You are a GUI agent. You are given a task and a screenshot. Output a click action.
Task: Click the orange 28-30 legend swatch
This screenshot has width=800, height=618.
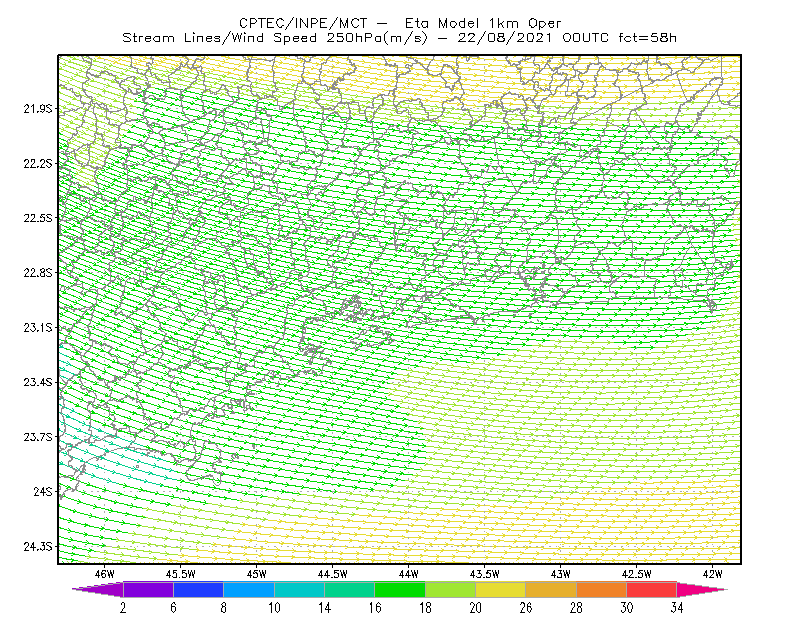[x=601, y=589]
